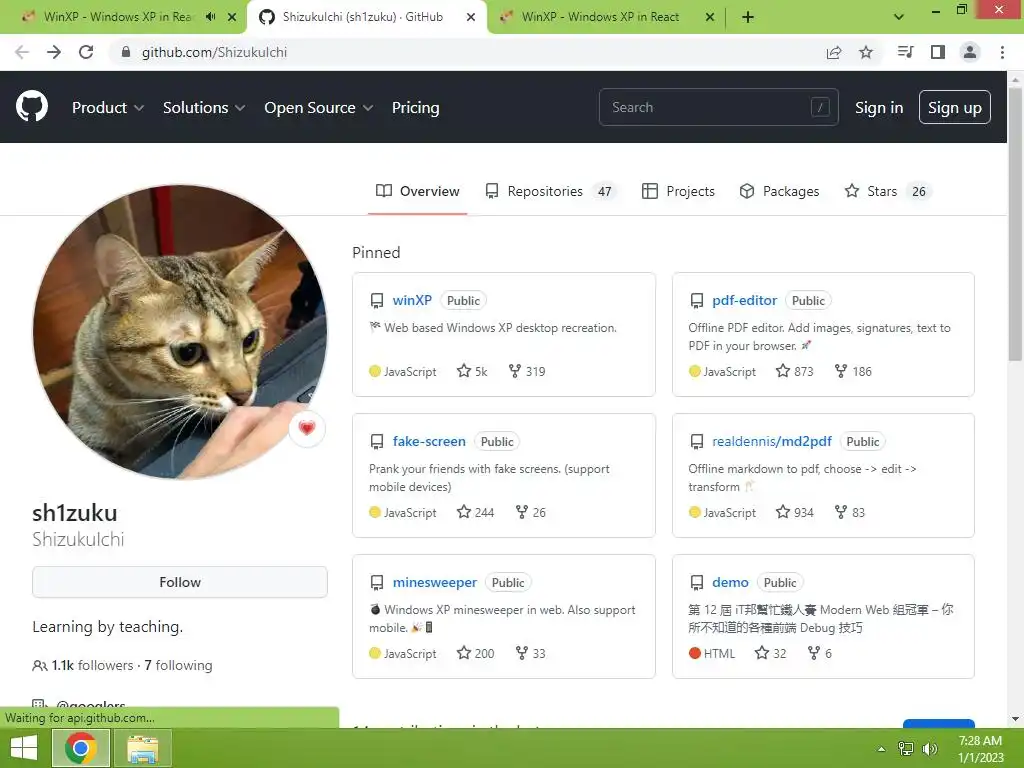Click the page vertical scrollbar thumb

tap(1015, 222)
